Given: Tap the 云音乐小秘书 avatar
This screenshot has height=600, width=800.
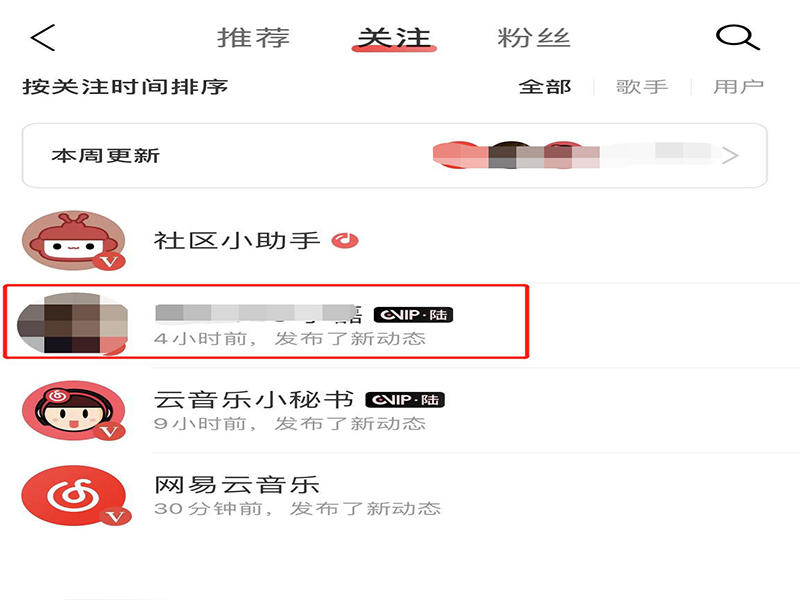Looking at the screenshot, I should 73,411.
